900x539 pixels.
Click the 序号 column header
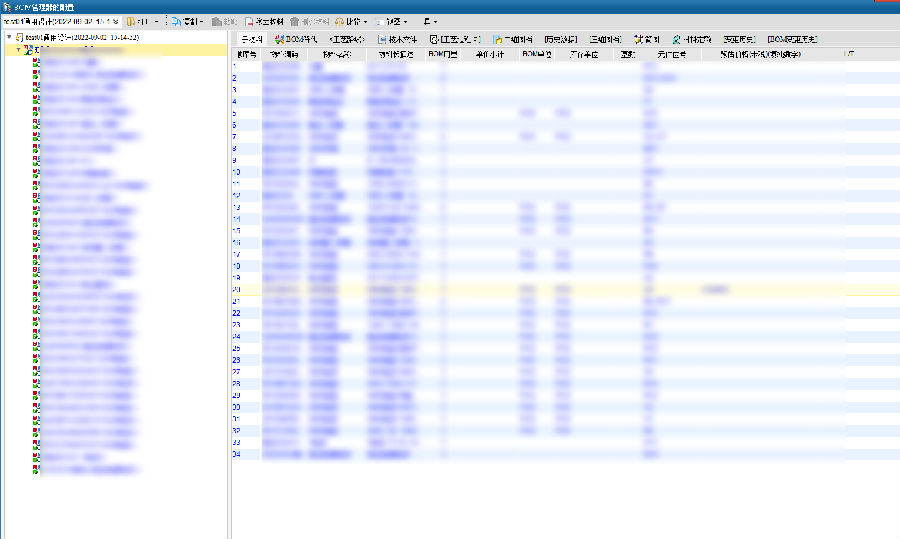click(247, 55)
